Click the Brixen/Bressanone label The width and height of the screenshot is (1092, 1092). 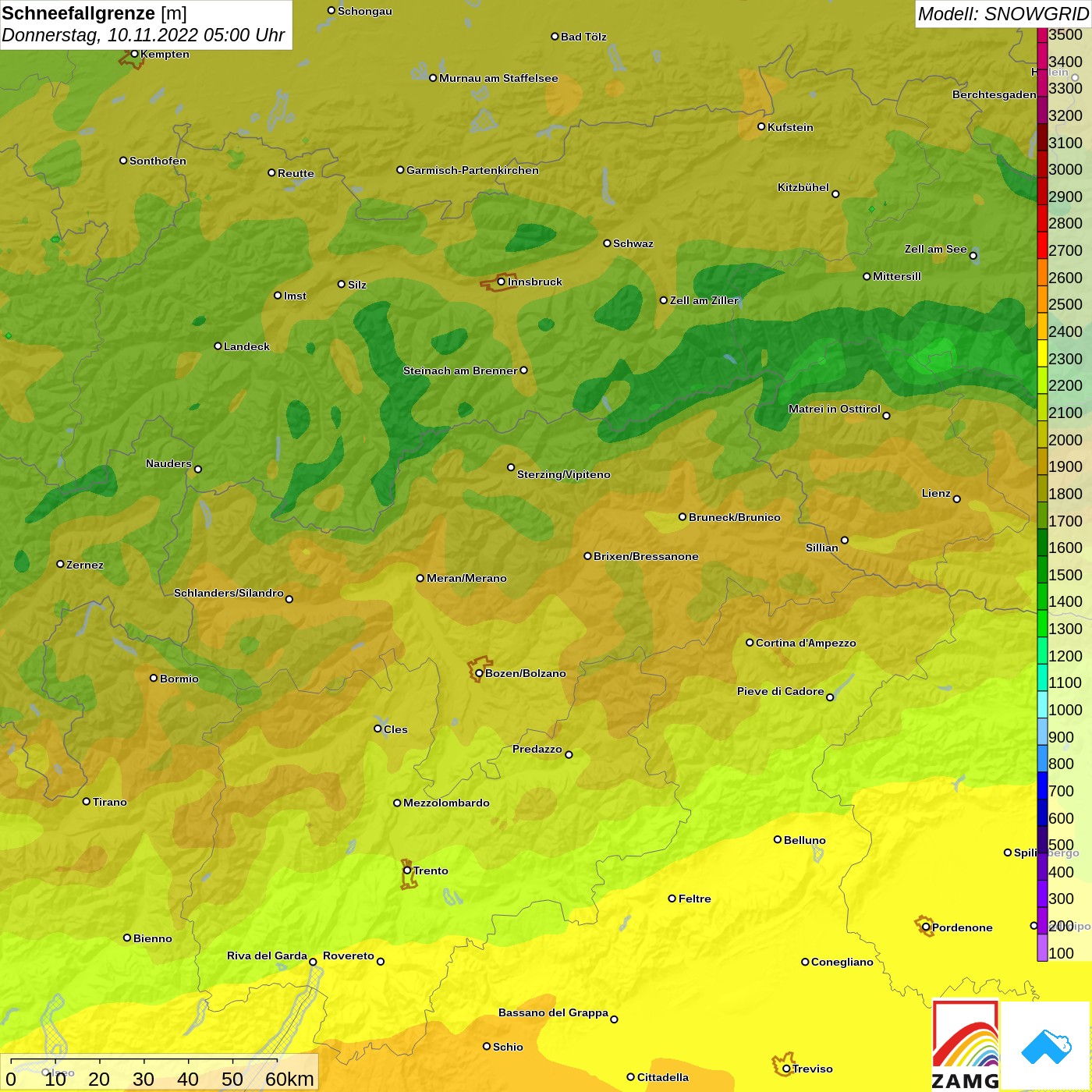[x=646, y=556]
